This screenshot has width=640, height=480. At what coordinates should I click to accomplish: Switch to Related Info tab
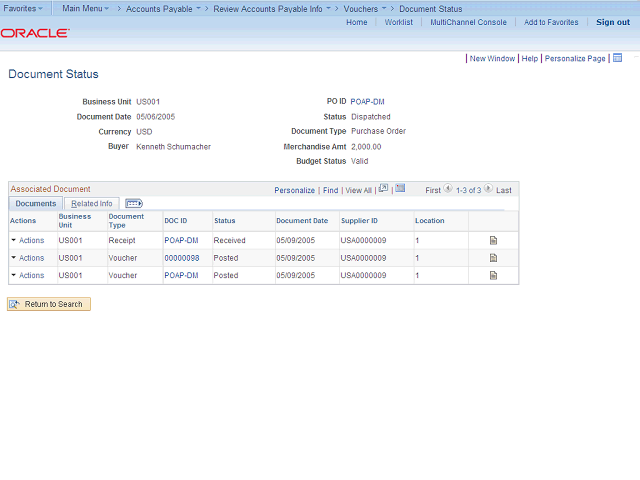(x=92, y=203)
